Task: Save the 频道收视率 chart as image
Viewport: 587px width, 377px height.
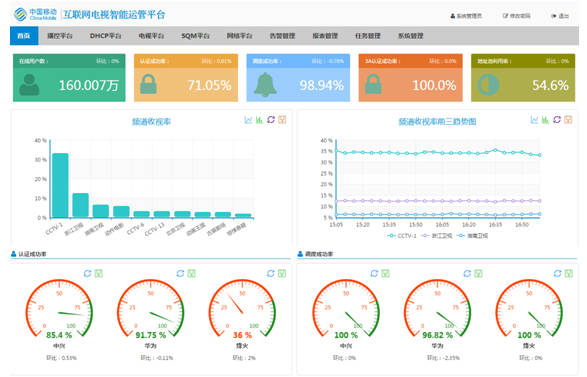Action: click(282, 120)
